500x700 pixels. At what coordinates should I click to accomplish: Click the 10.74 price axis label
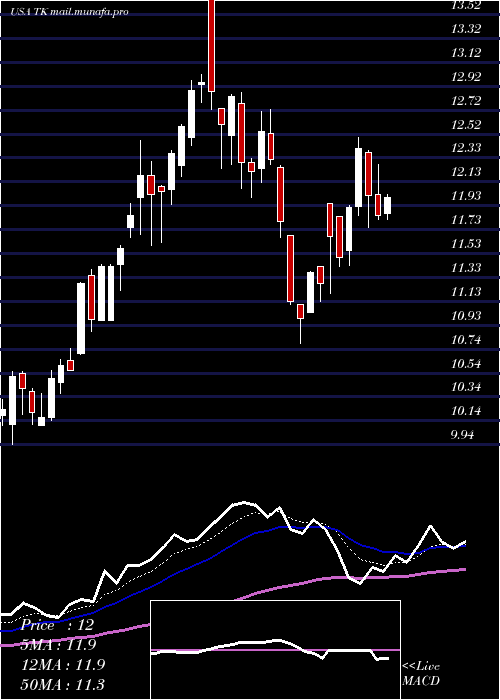click(x=466, y=340)
